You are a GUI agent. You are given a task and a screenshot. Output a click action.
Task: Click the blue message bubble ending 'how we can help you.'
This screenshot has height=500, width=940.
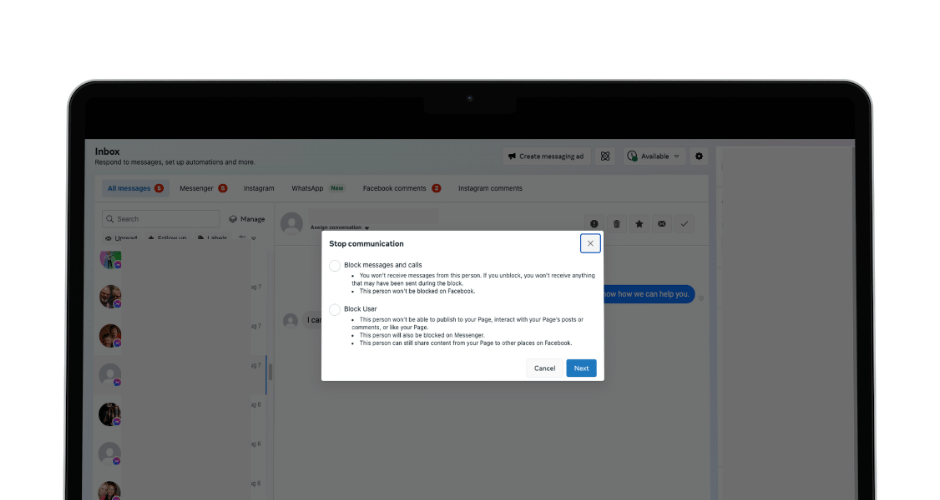[649, 294]
